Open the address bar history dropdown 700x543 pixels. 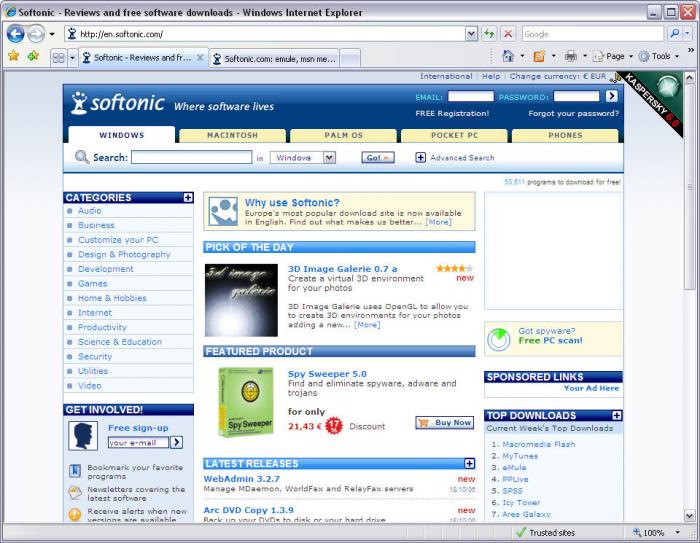click(472, 33)
